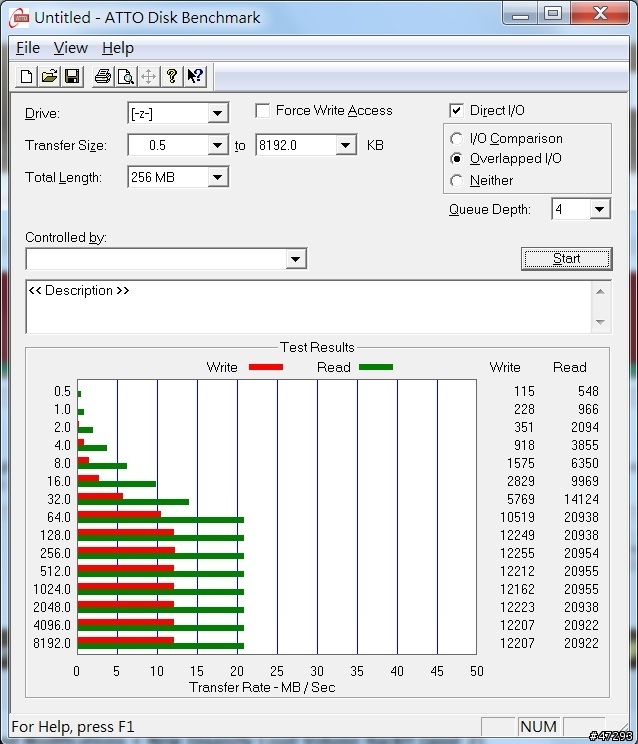Viewport: 638px width, 744px height.
Task: Click the Write results column header
Action: pos(505,367)
